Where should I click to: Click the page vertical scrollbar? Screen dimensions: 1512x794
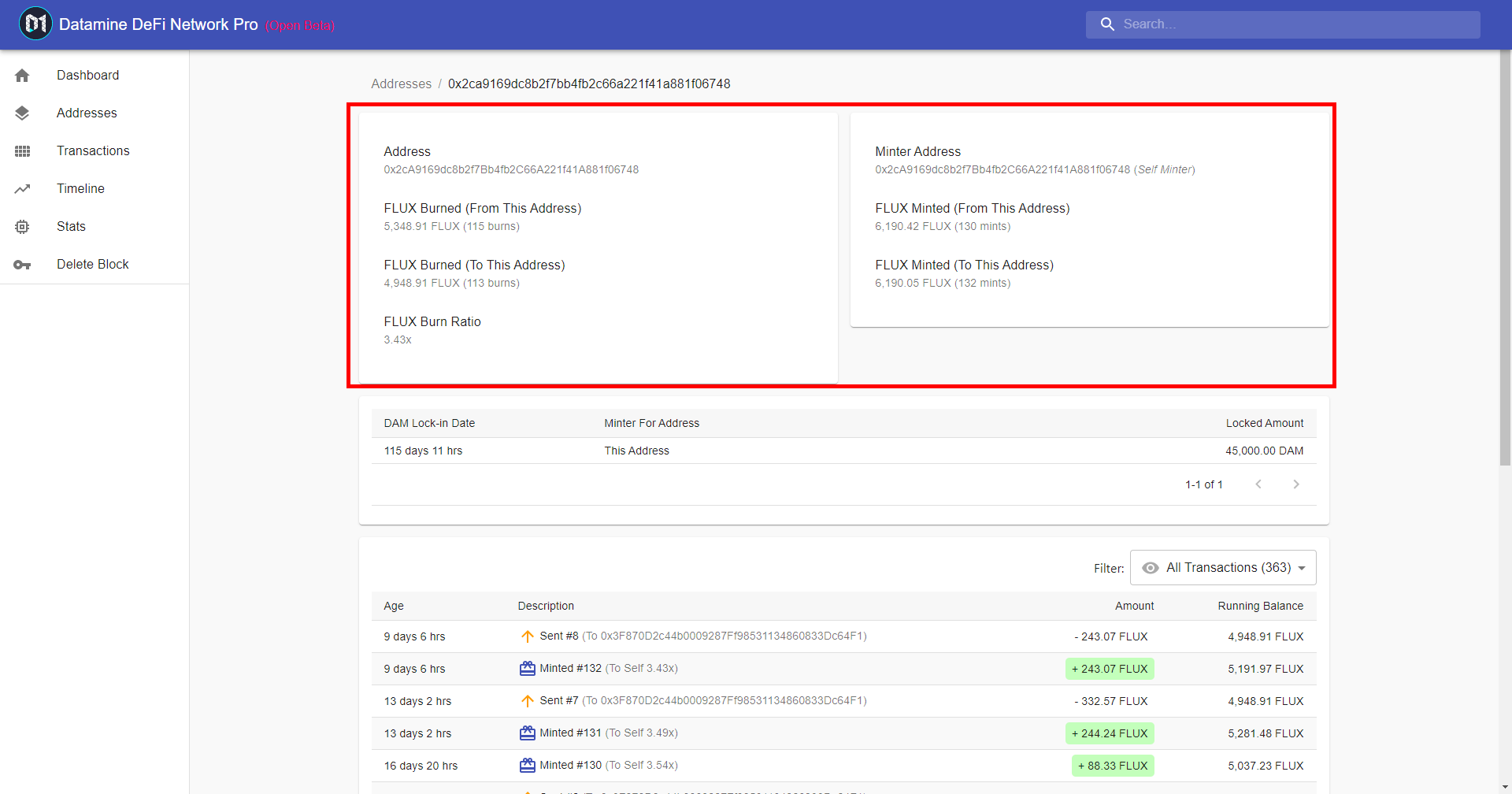(1506, 258)
